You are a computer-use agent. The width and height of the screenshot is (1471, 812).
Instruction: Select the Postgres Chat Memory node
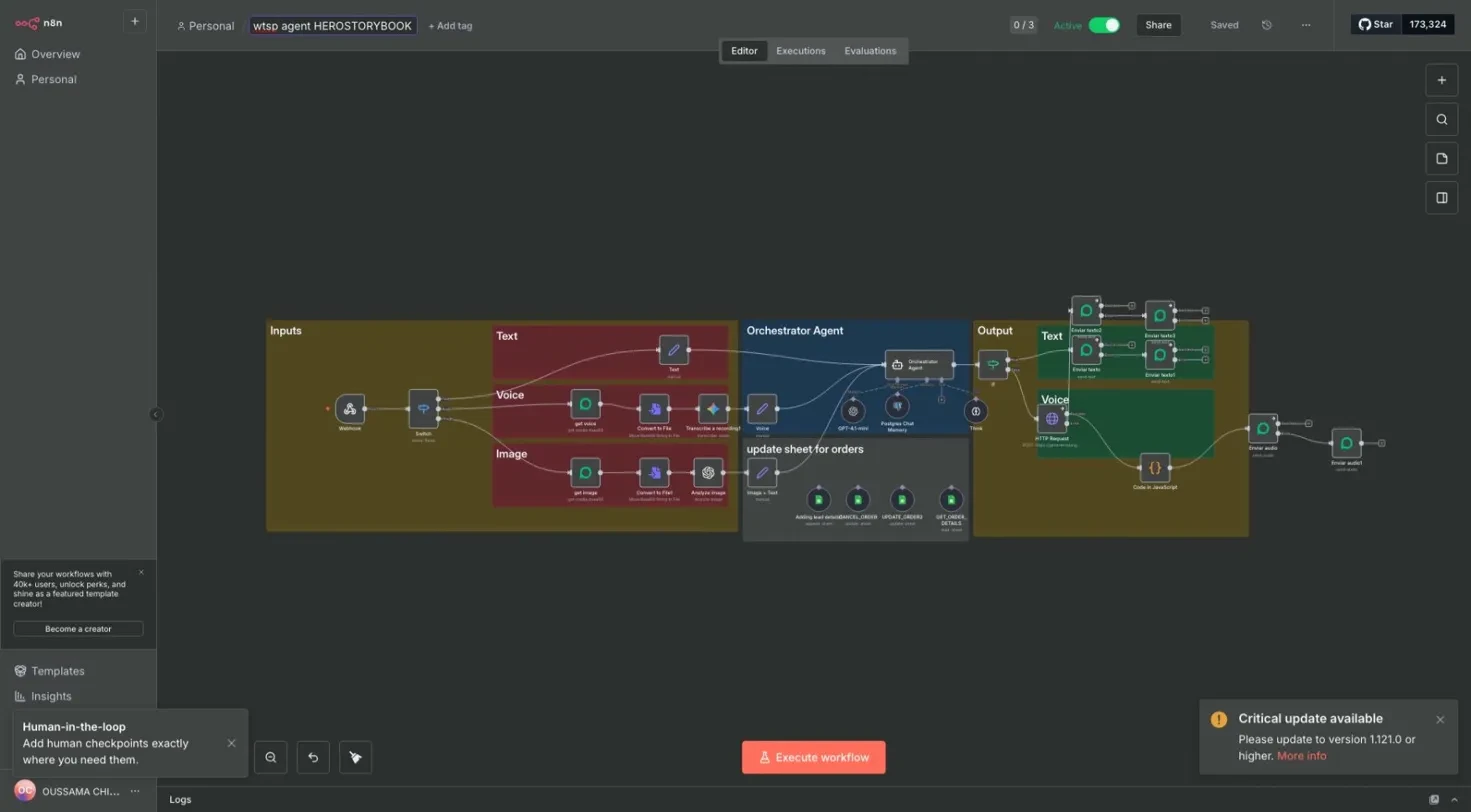click(x=897, y=406)
